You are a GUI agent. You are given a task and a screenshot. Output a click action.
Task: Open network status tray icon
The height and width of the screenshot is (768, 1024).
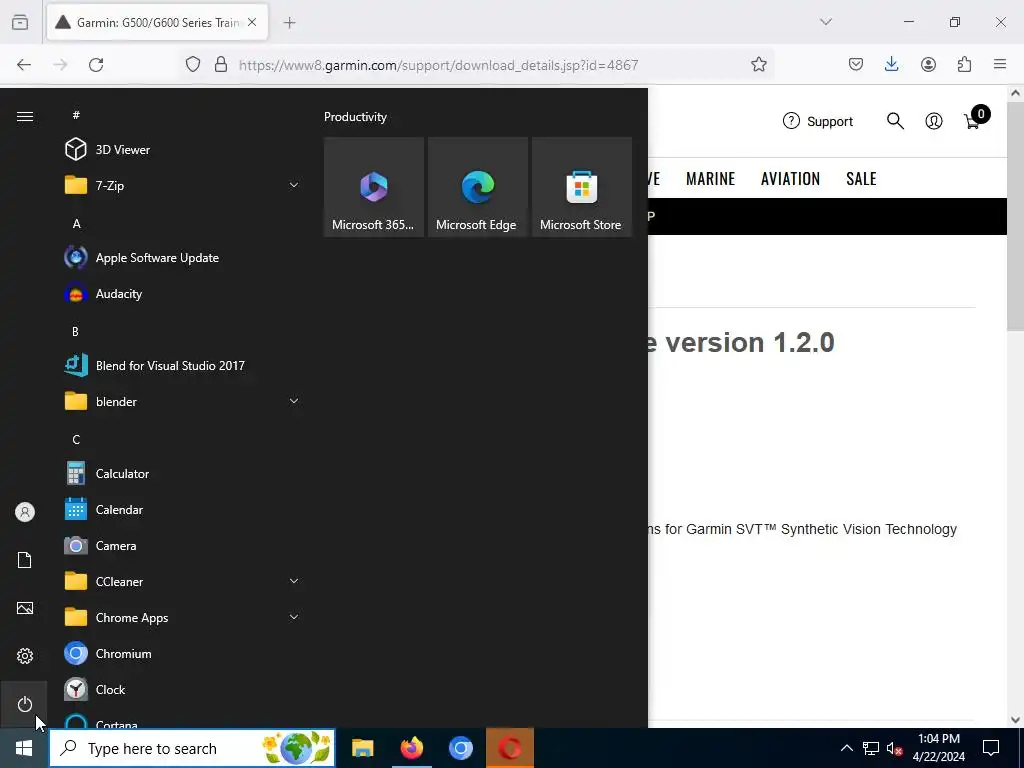[871, 748]
